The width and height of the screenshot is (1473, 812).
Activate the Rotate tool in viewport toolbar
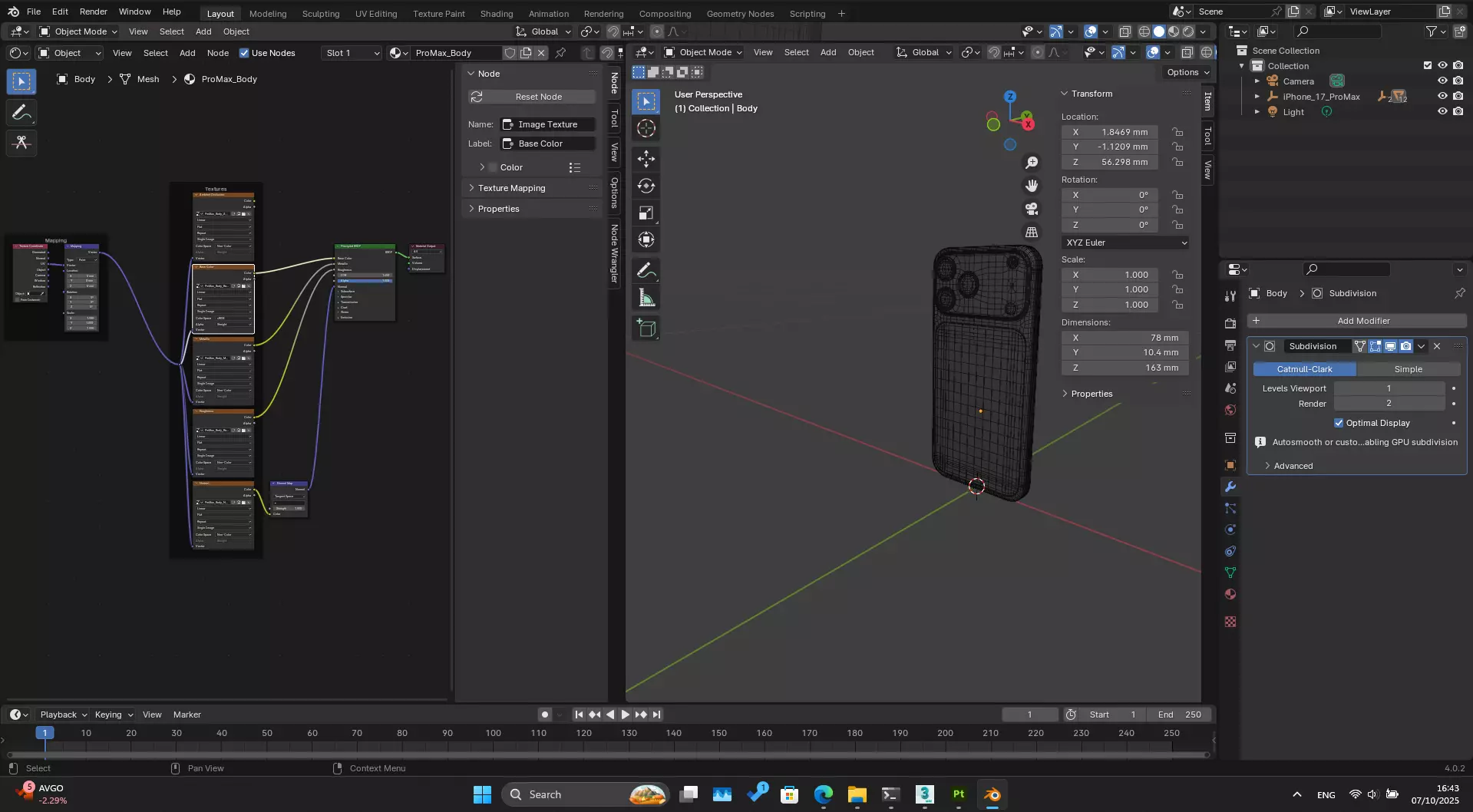point(646,186)
